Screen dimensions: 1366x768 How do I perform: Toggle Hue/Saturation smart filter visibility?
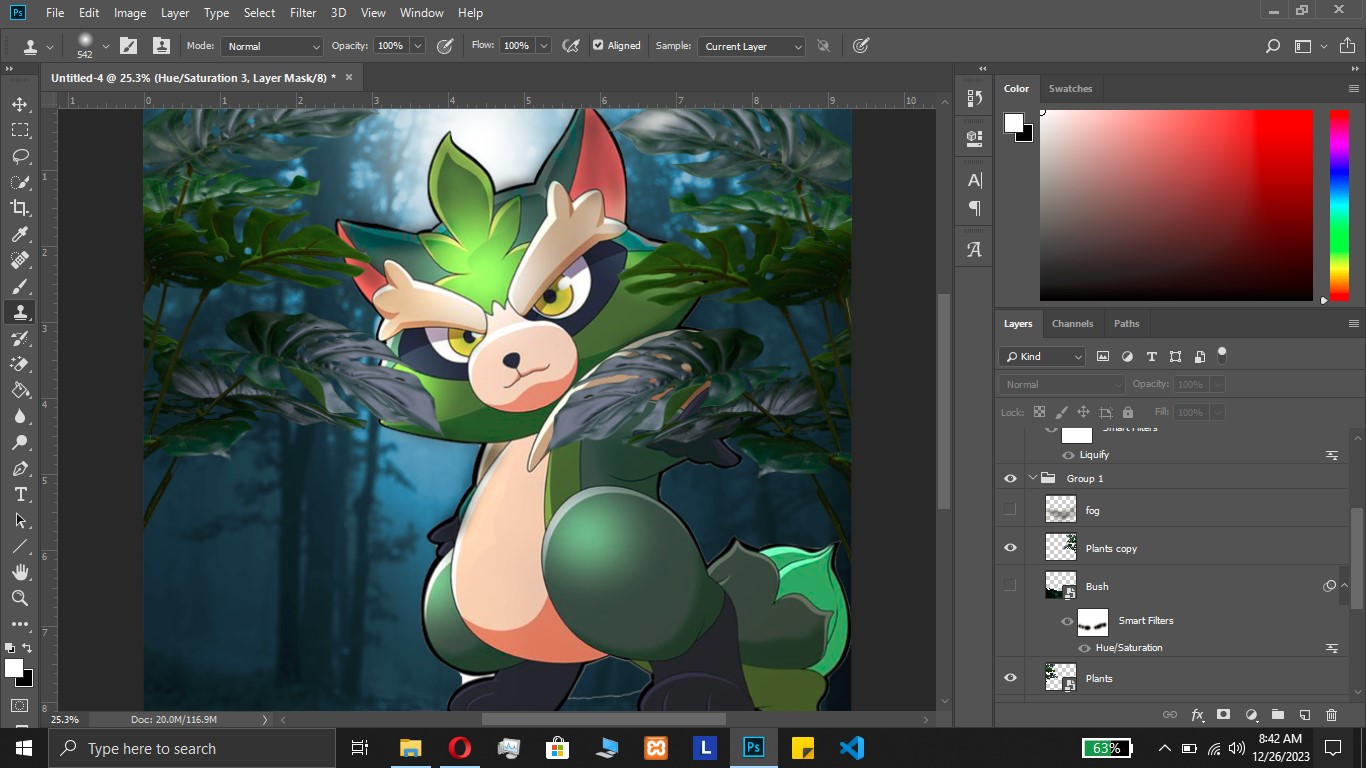(x=1084, y=648)
